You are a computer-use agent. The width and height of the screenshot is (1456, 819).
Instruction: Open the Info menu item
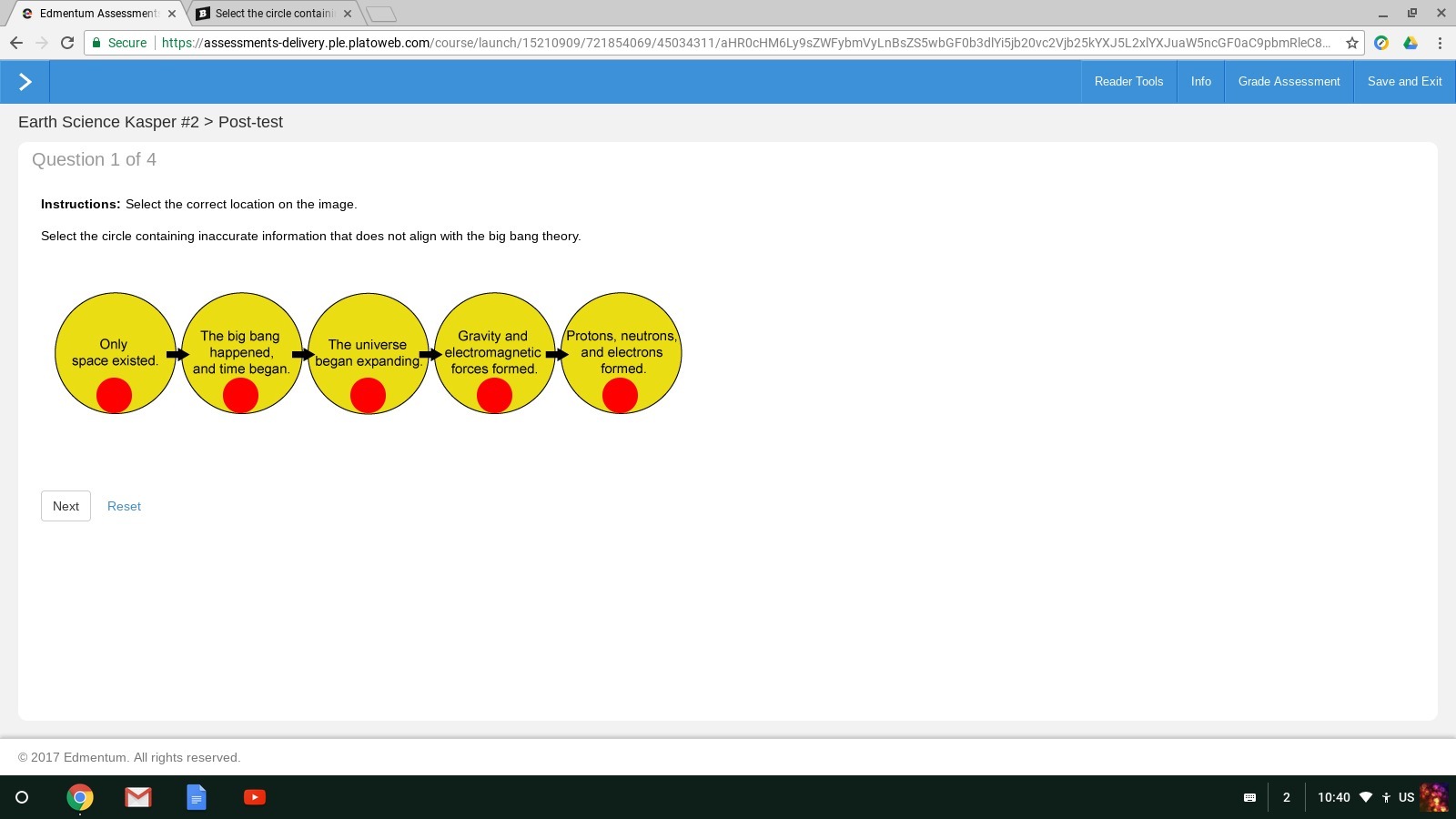(x=1201, y=82)
